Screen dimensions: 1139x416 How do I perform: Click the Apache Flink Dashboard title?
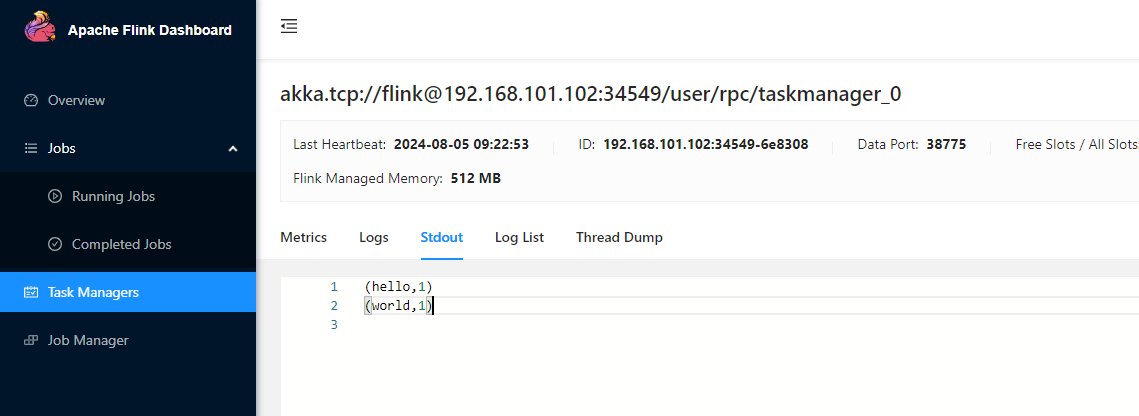[x=150, y=30]
